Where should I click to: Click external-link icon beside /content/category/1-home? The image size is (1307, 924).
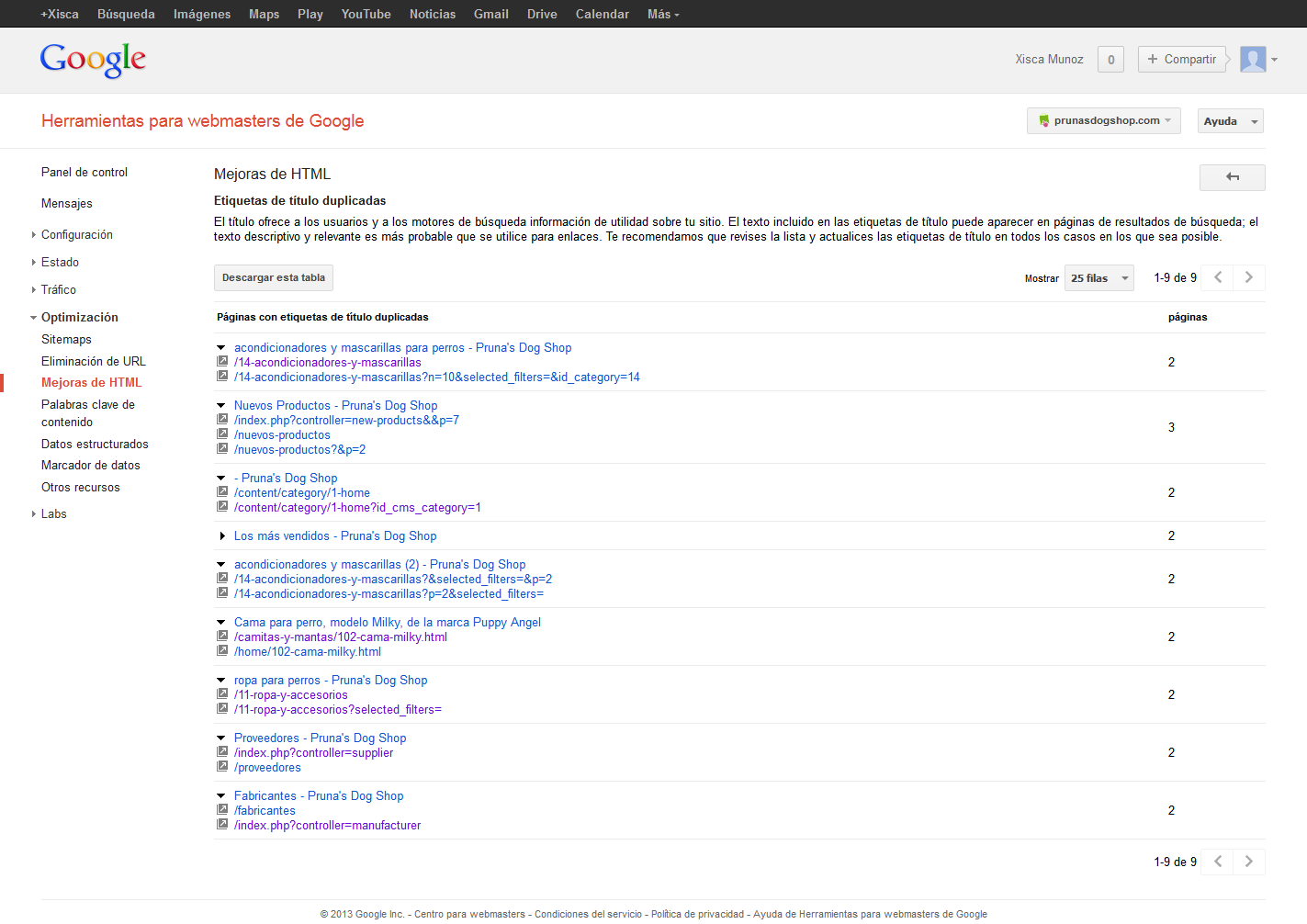tap(222, 491)
